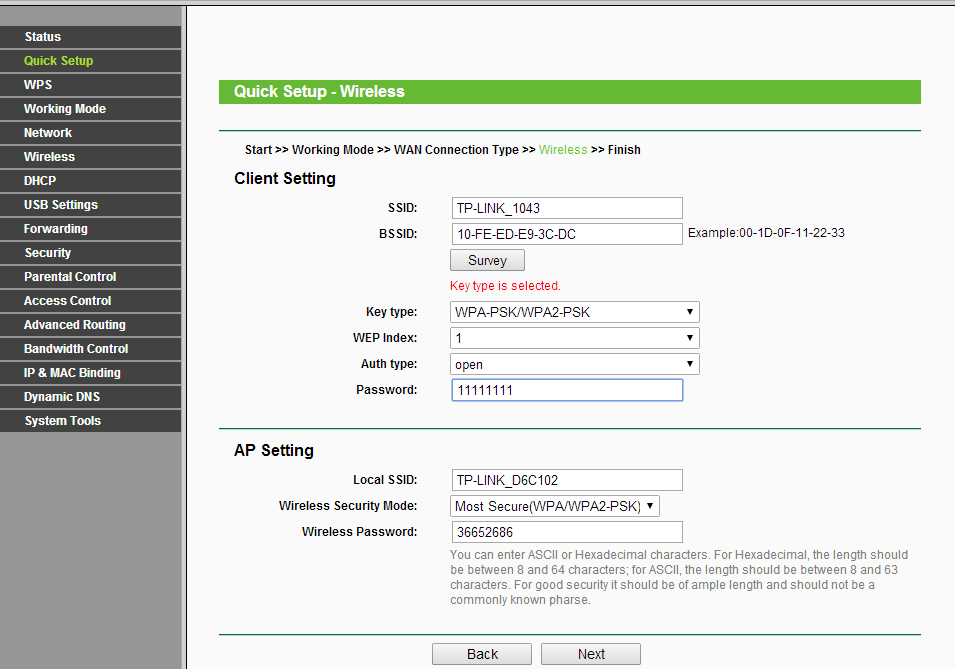Image resolution: width=955 pixels, height=669 pixels.
Task: Click the Client Setting heading
Action: click(285, 179)
